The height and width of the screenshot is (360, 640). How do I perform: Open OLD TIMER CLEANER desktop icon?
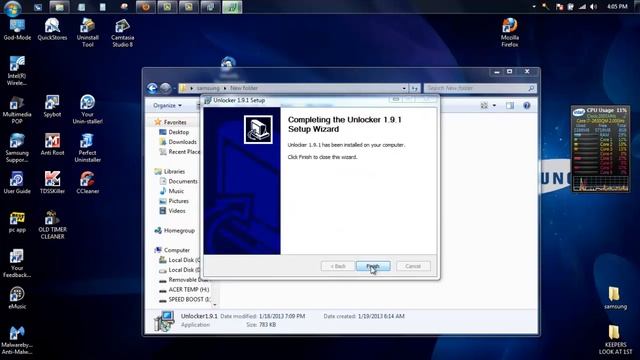[x=52, y=224]
